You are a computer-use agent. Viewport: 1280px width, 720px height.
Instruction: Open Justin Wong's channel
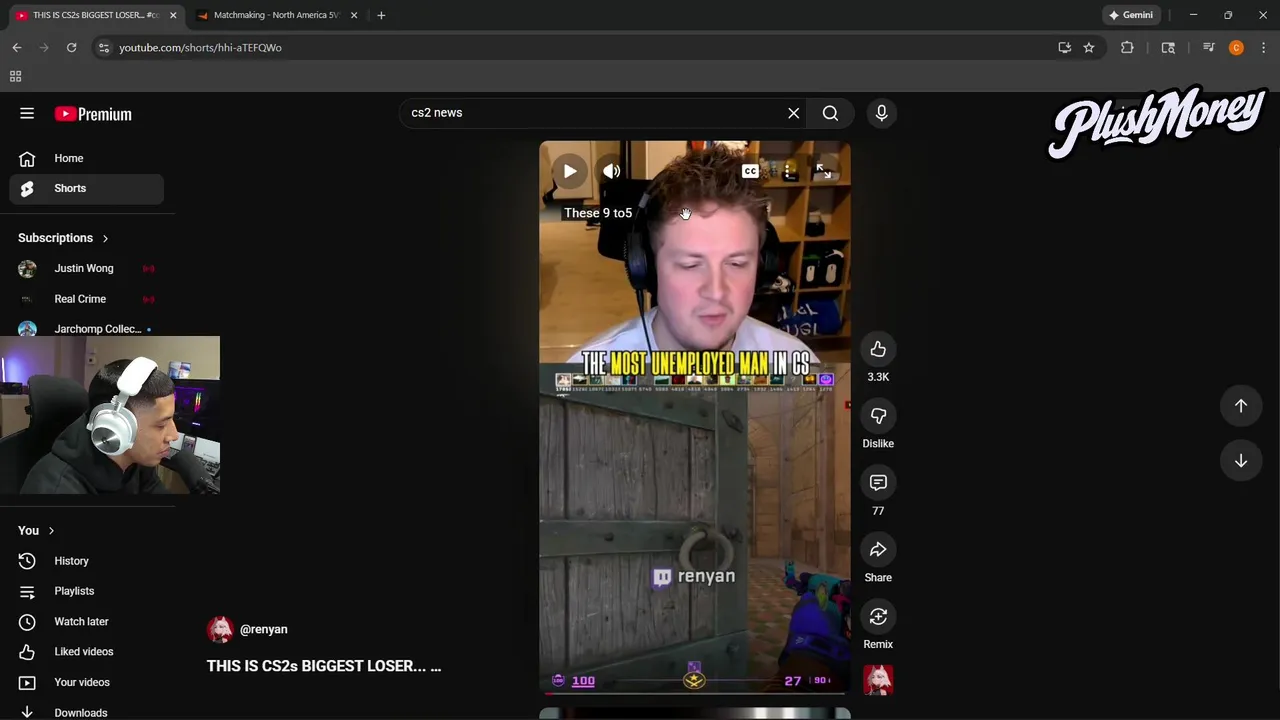(87, 268)
